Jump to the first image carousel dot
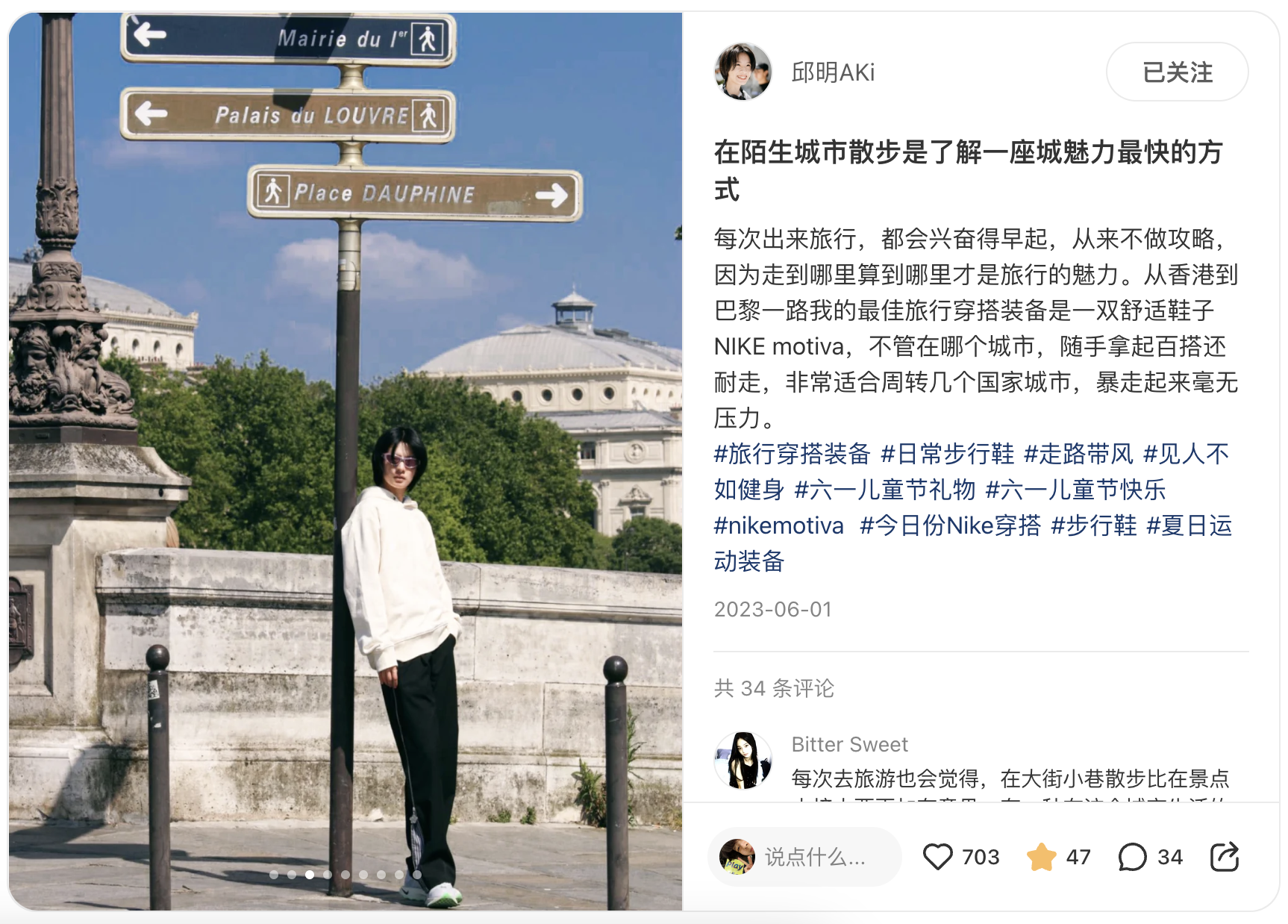Screen dimensions: 1288x924 click(x=274, y=875)
